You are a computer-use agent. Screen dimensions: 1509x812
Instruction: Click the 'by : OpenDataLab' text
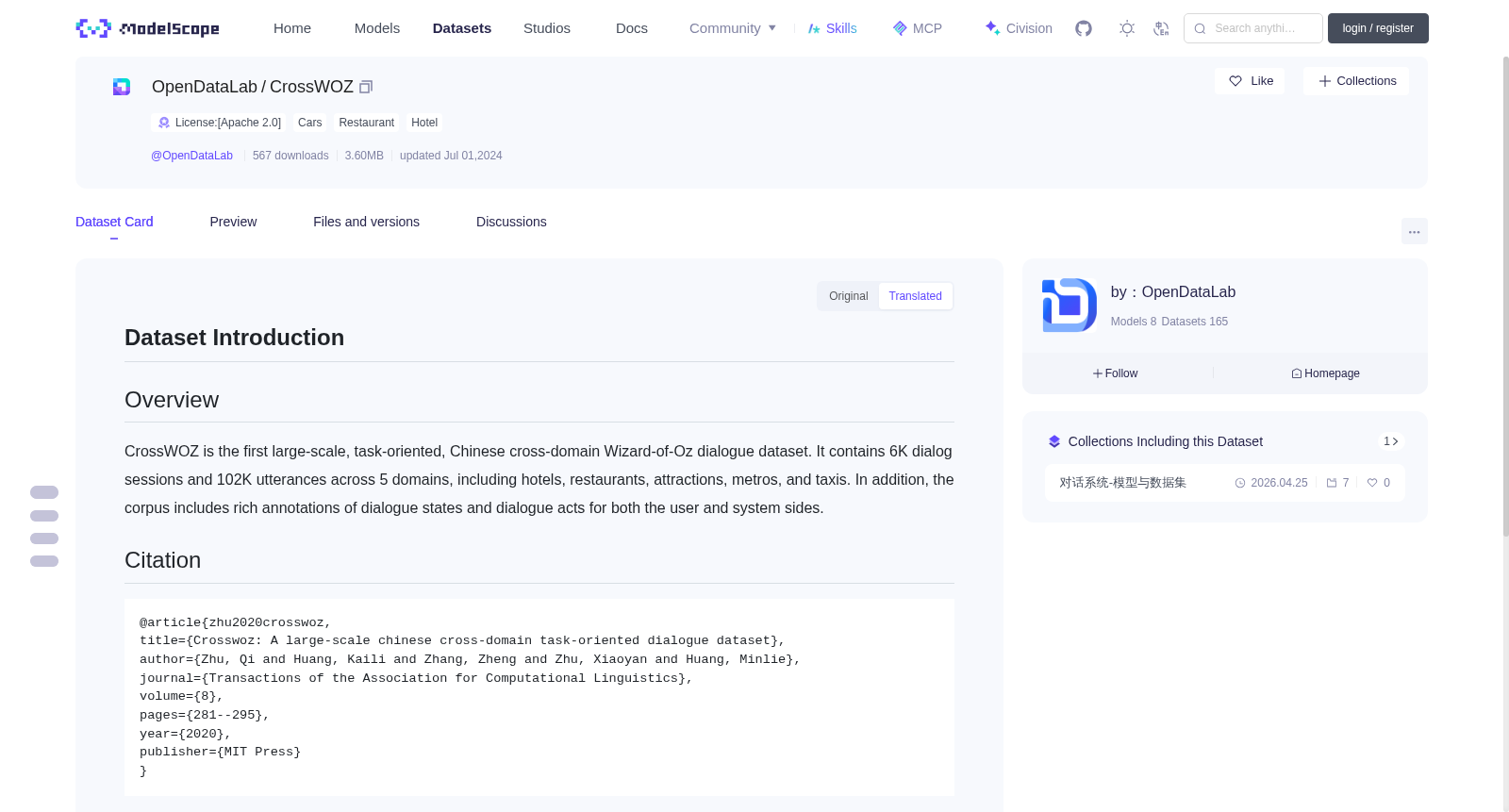[x=1173, y=292]
